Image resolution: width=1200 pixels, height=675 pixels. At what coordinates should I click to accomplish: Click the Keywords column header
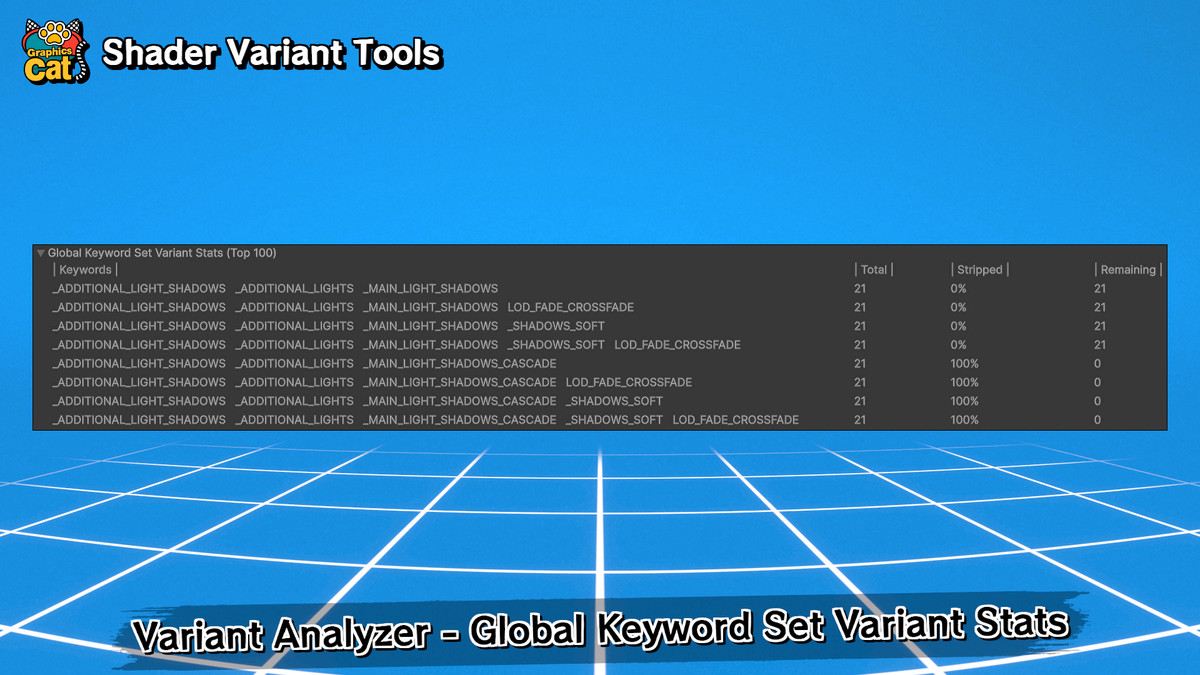point(85,269)
